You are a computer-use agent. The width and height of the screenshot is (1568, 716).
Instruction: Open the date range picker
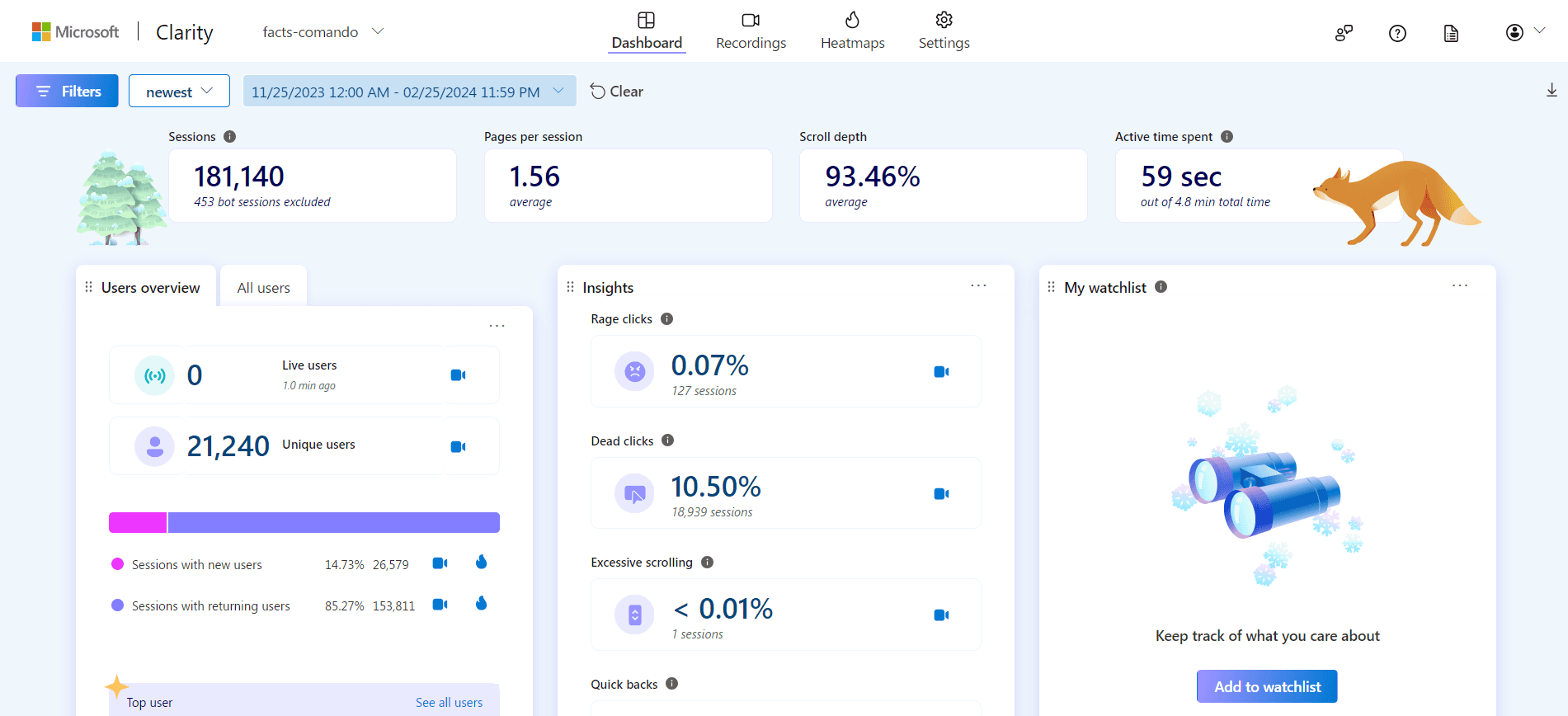[x=409, y=91]
